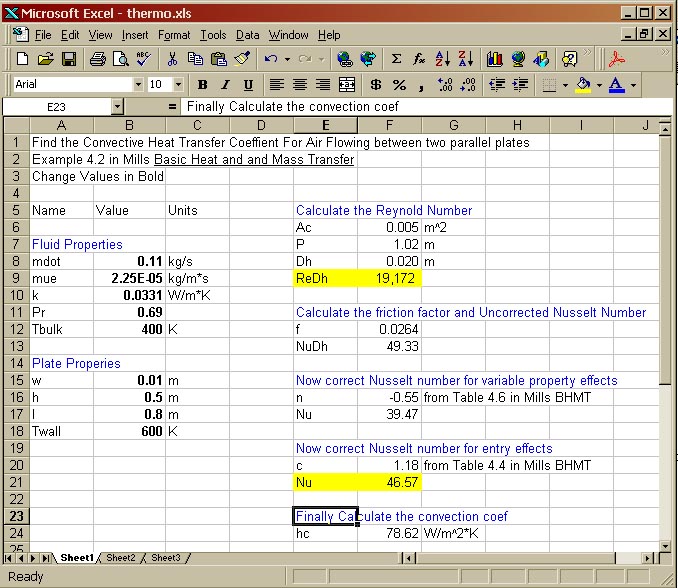Open the Arial font name dropdown
Screen dimensions: 678x588
coord(138,85)
